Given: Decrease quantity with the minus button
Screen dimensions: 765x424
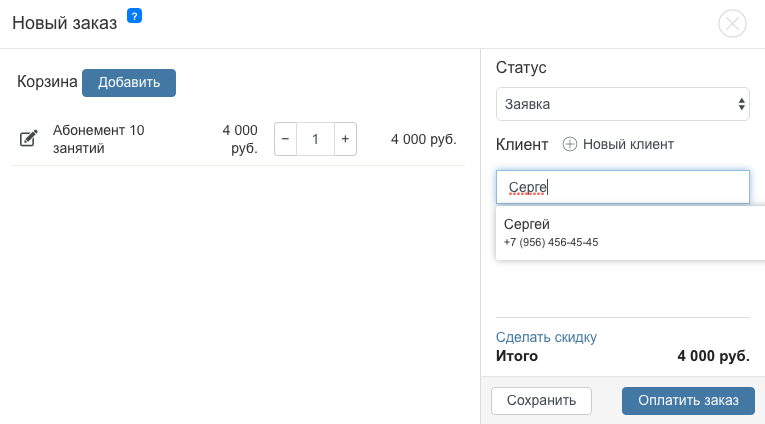Looking at the screenshot, I should [x=285, y=139].
